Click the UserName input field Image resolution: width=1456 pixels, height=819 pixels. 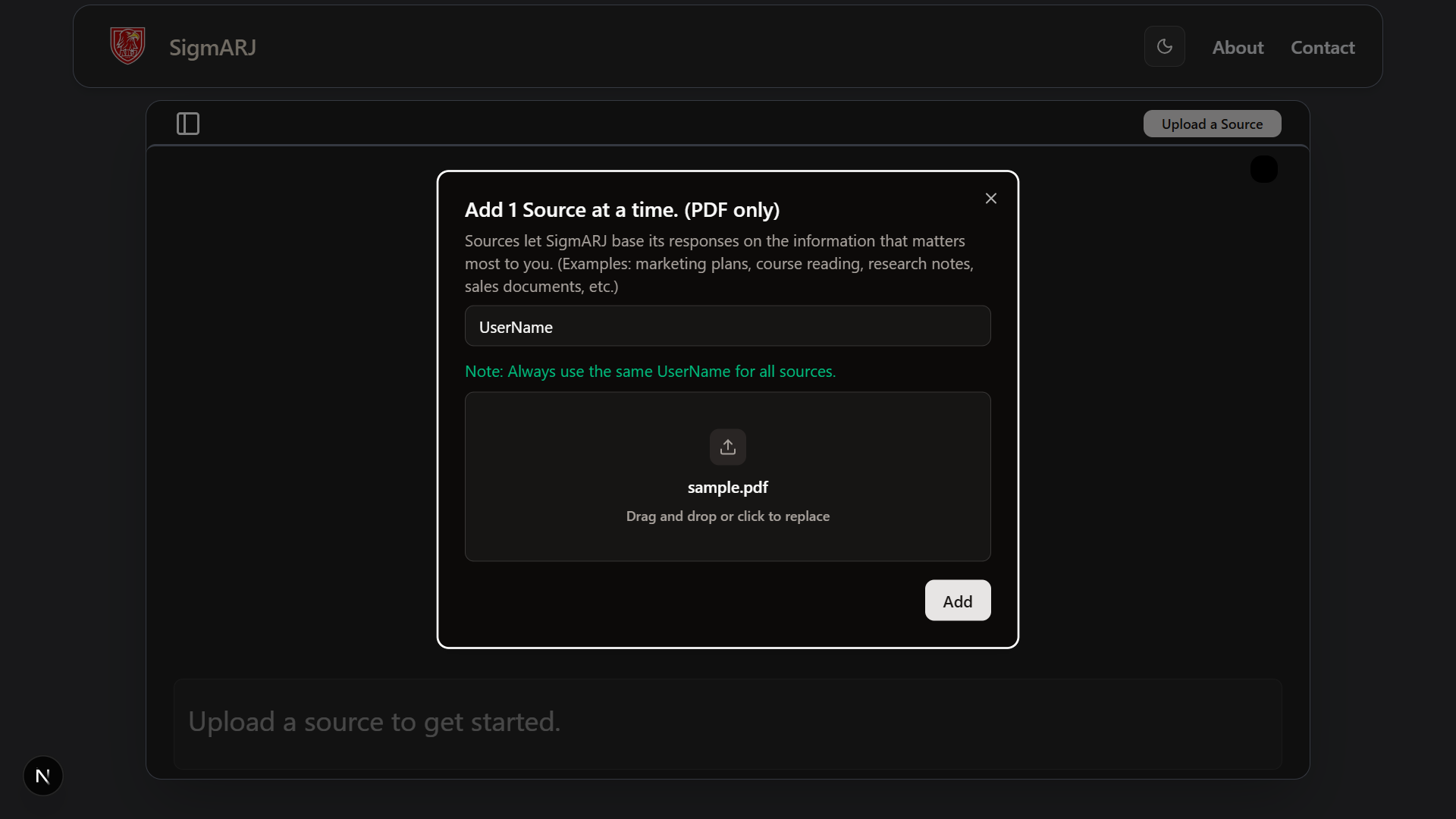coord(727,326)
